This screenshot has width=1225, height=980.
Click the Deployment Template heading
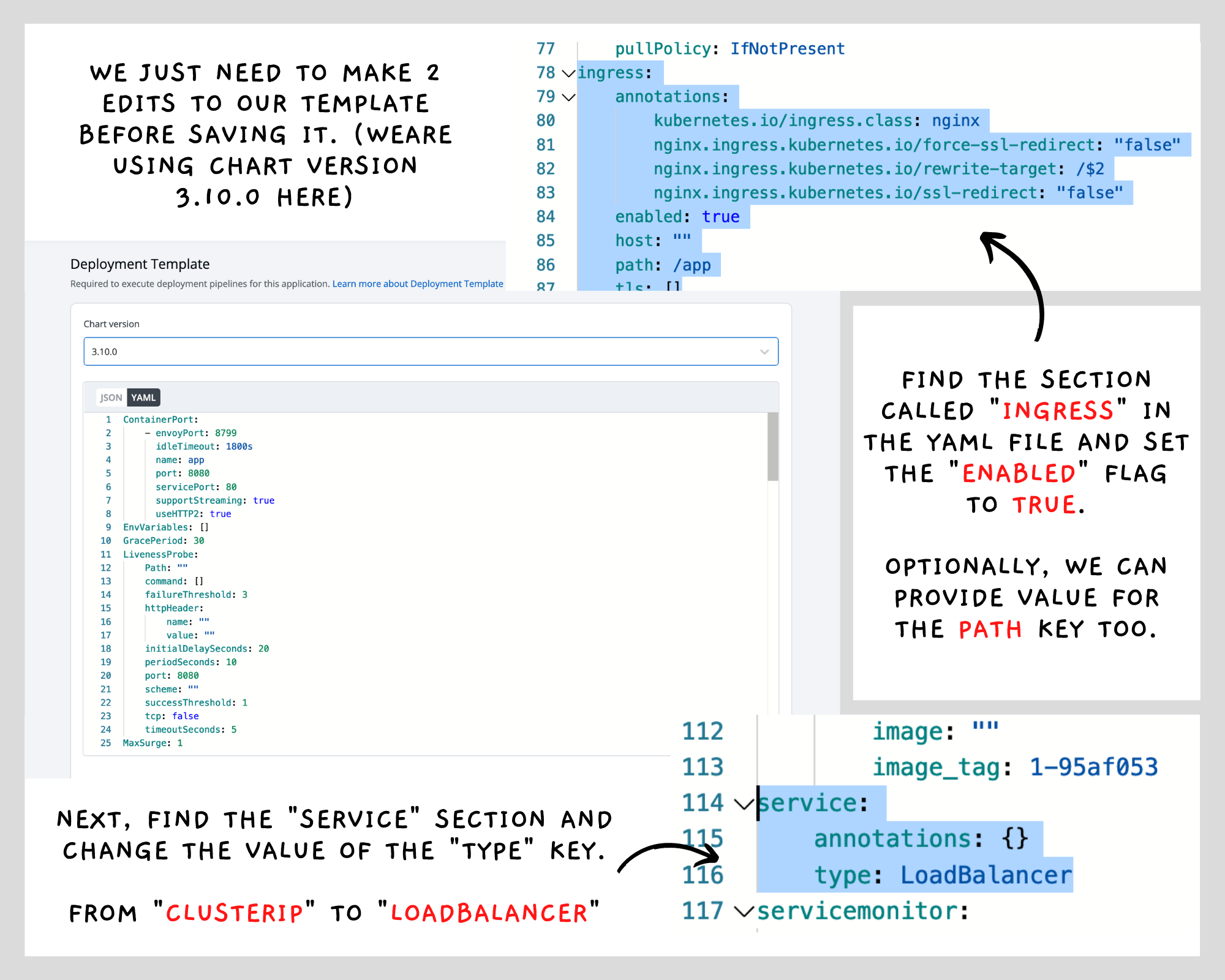click(140, 264)
